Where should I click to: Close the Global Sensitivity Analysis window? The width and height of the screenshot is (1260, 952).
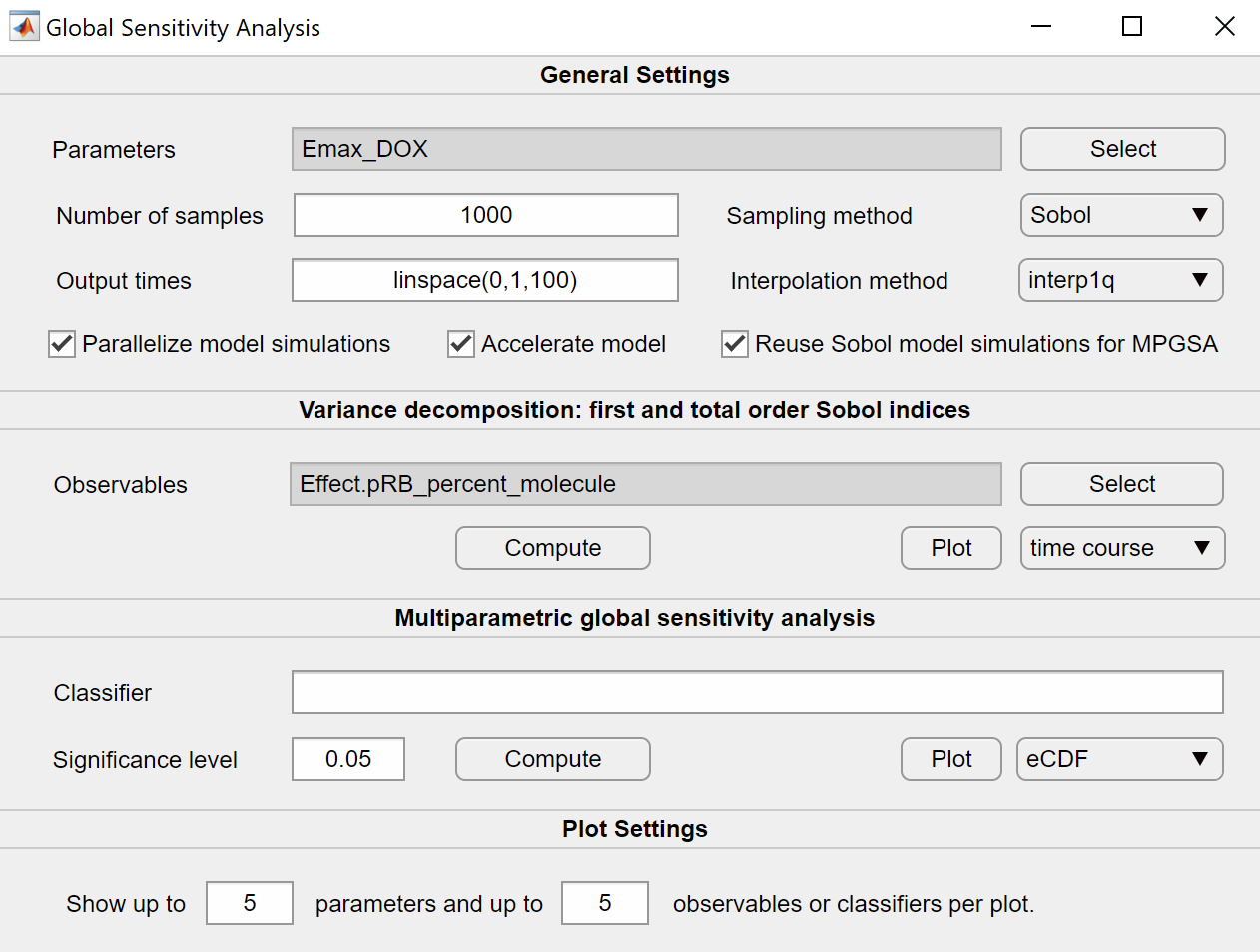(x=1224, y=27)
